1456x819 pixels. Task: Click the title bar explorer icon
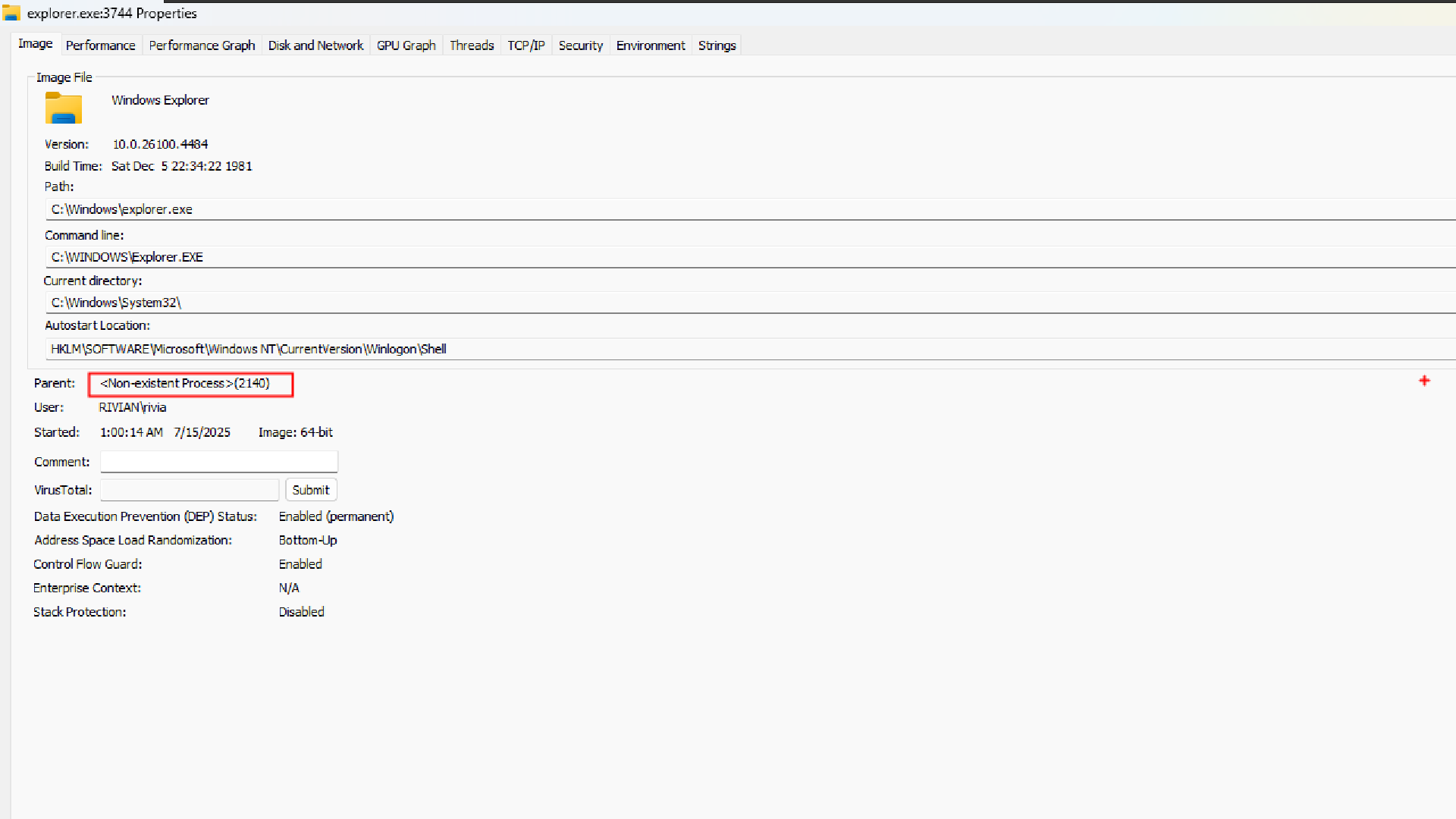coord(11,13)
